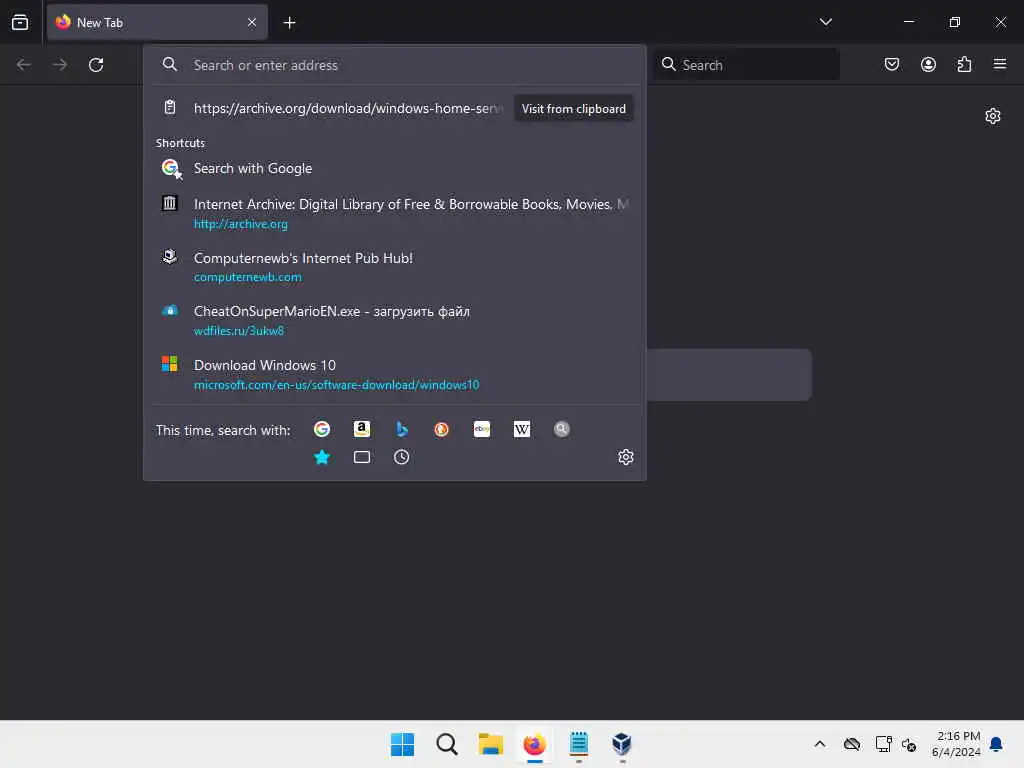Image resolution: width=1024 pixels, height=768 pixels.
Task: Open the network status tray icon
Action: [x=883, y=744]
